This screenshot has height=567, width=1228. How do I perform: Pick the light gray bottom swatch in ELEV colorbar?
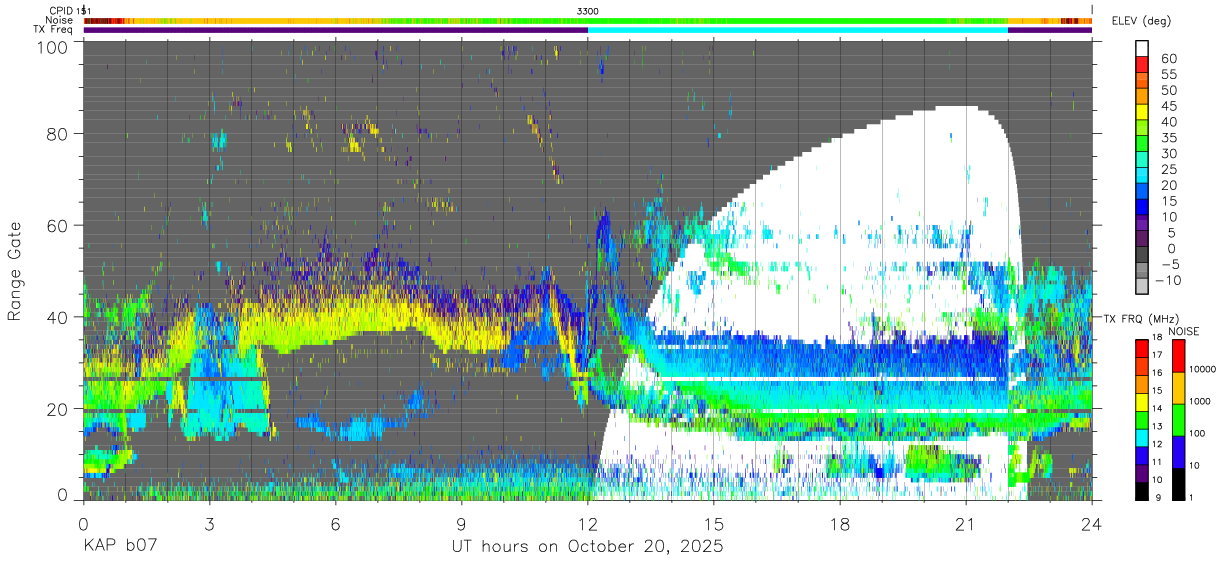[x=1142, y=287]
